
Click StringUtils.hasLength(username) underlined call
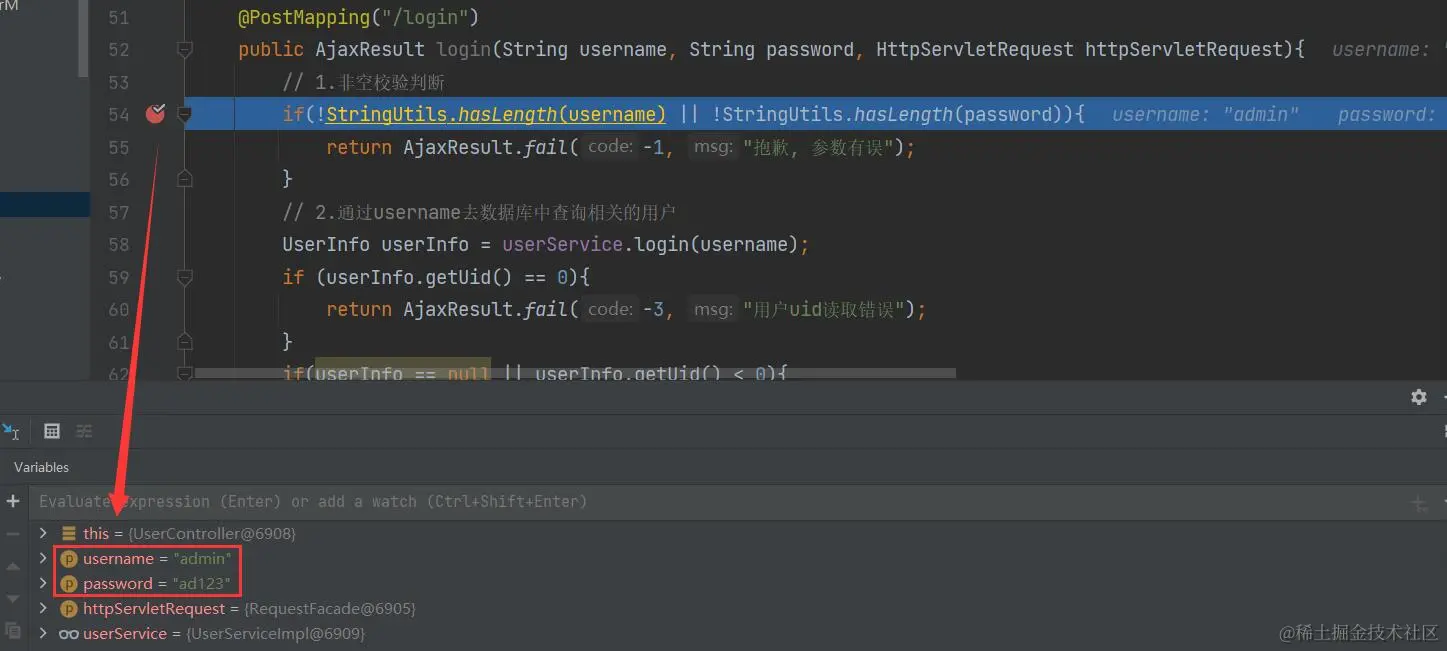click(496, 114)
